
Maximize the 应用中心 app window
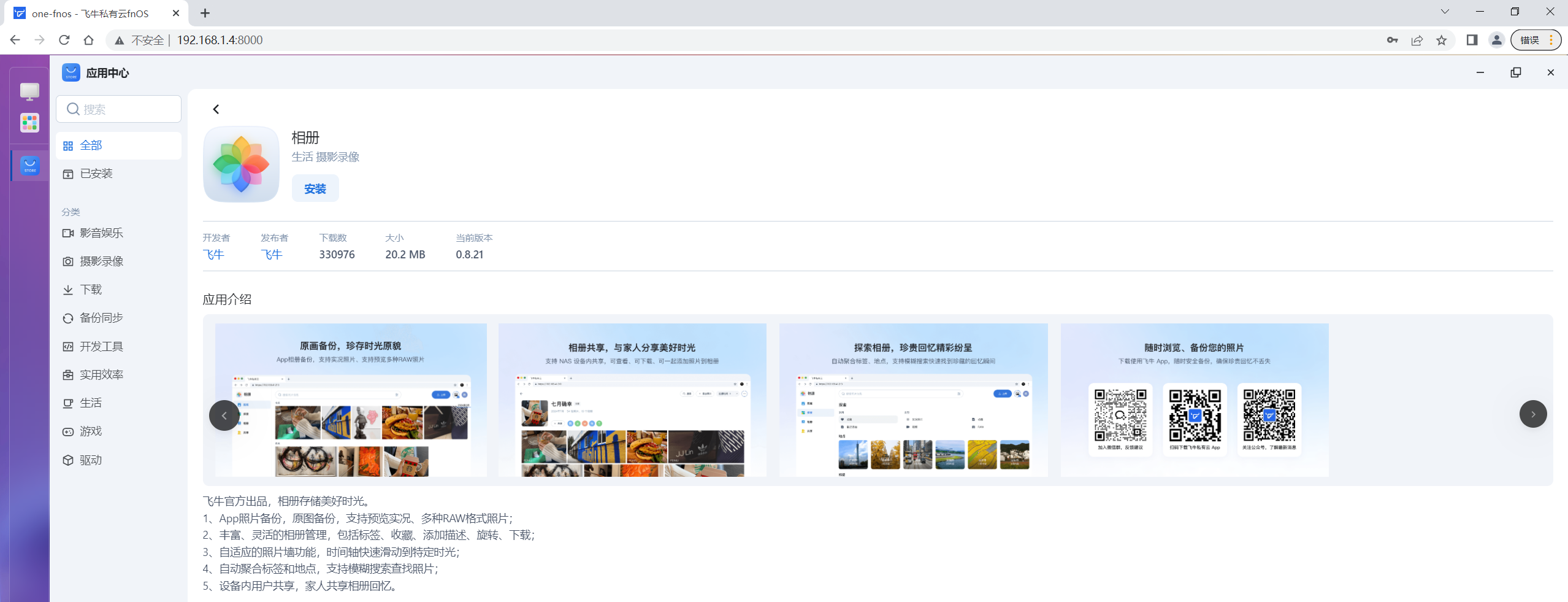coord(1516,72)
